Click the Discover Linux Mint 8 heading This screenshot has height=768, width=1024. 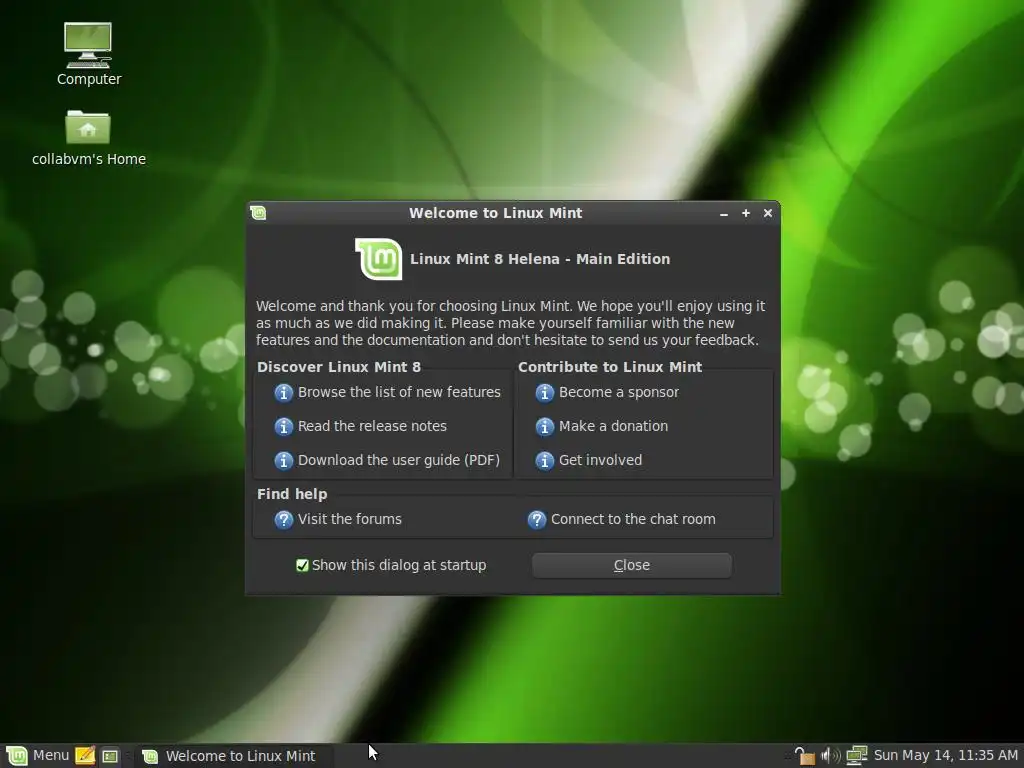click(339, 367)
